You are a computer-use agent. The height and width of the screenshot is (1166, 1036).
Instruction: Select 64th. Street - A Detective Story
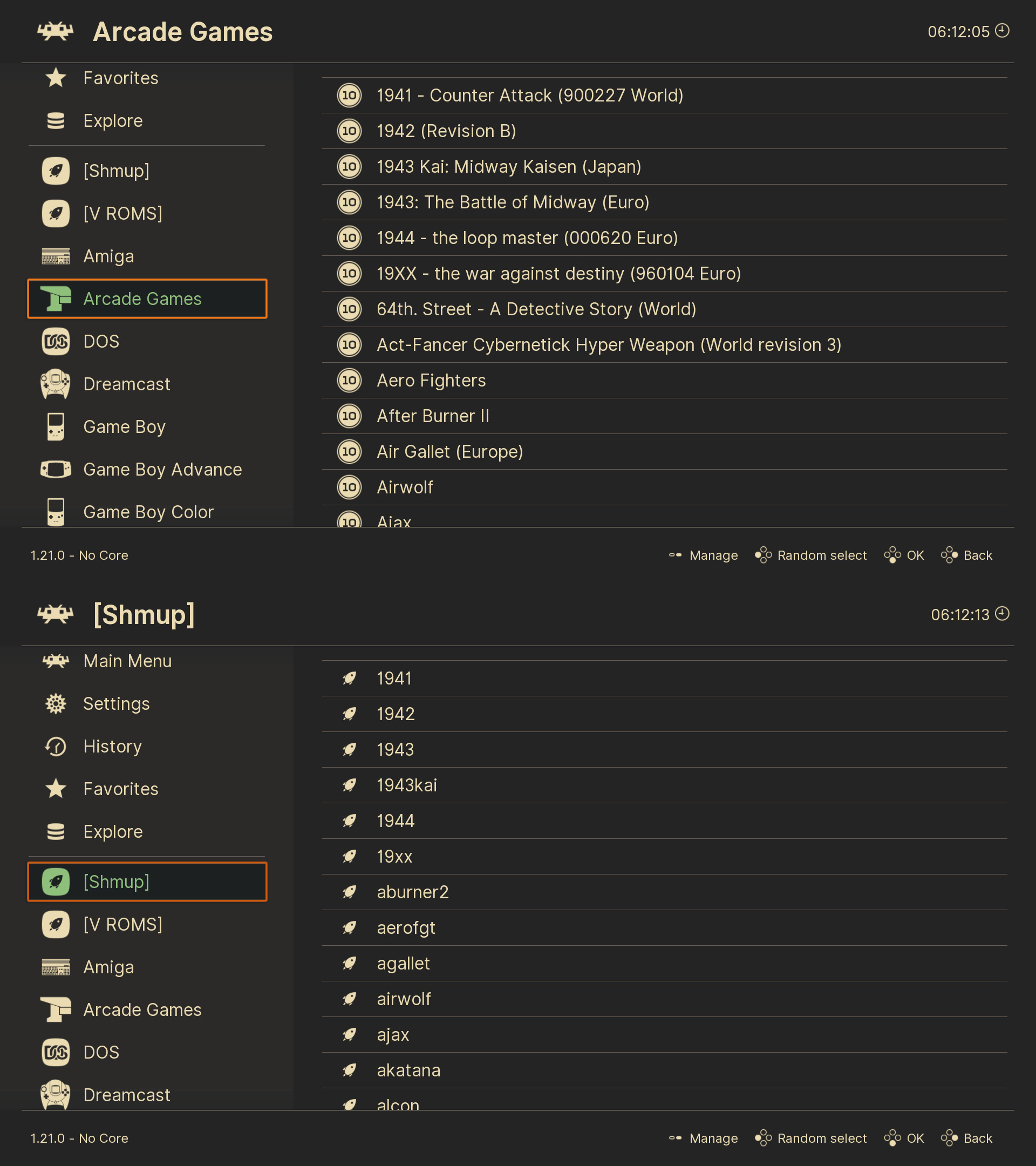(x=536, y=309)
